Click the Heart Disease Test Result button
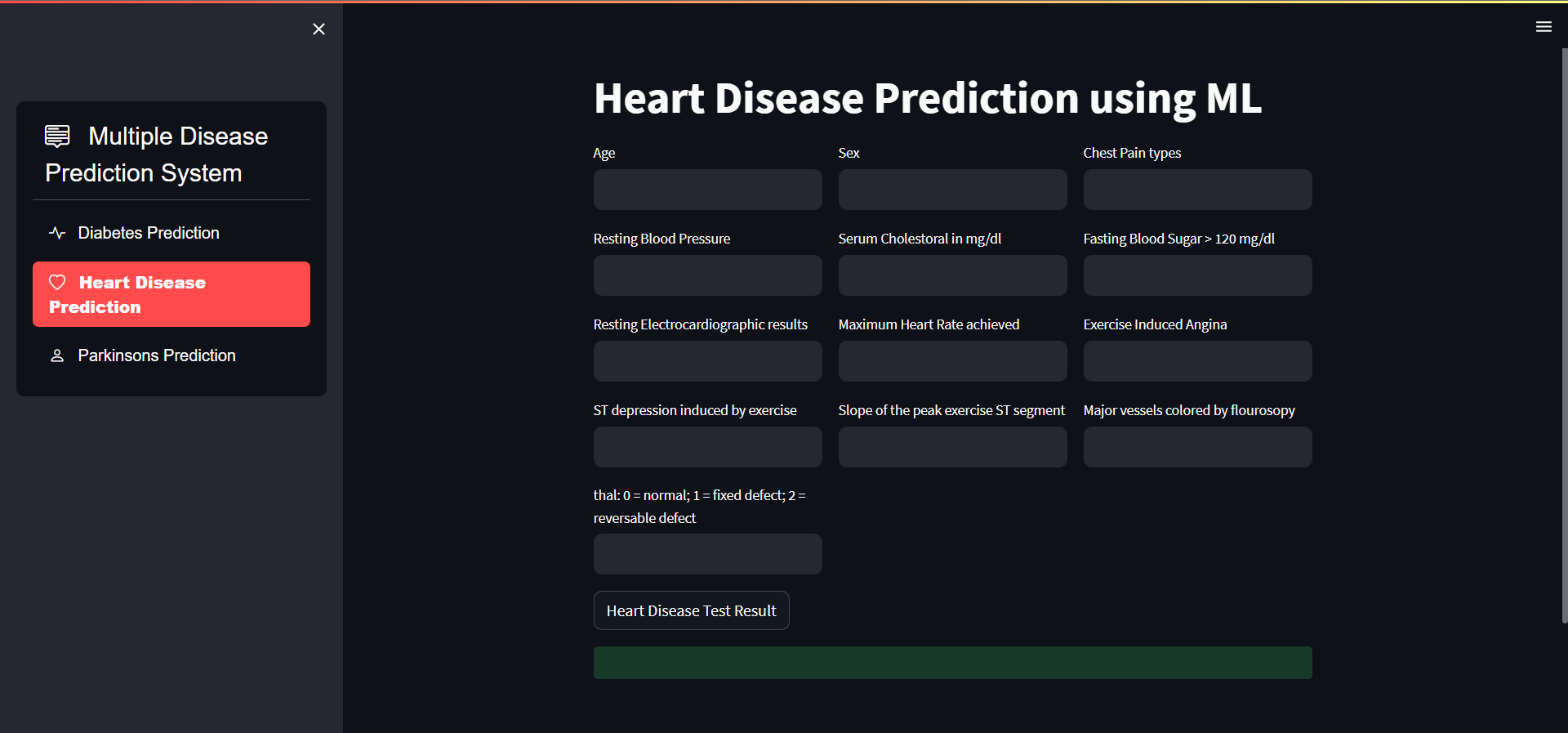This screenshot has width=1568, height=733. click(691, 610)
